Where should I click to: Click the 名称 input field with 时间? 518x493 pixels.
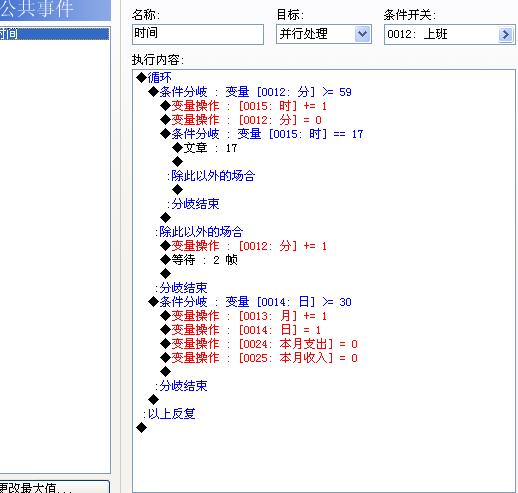coord(198,34)
